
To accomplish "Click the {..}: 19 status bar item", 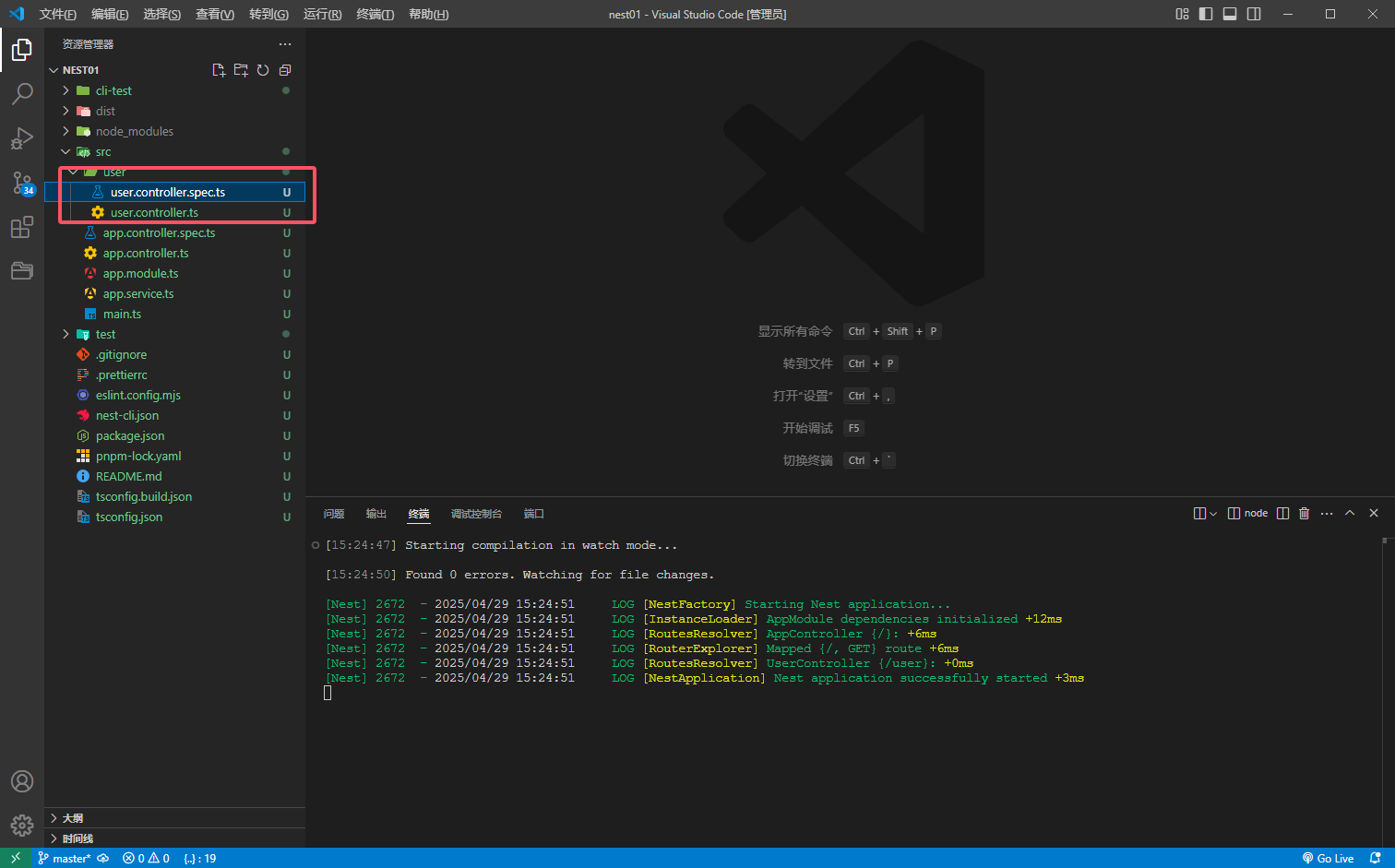I will pos(199,858).
